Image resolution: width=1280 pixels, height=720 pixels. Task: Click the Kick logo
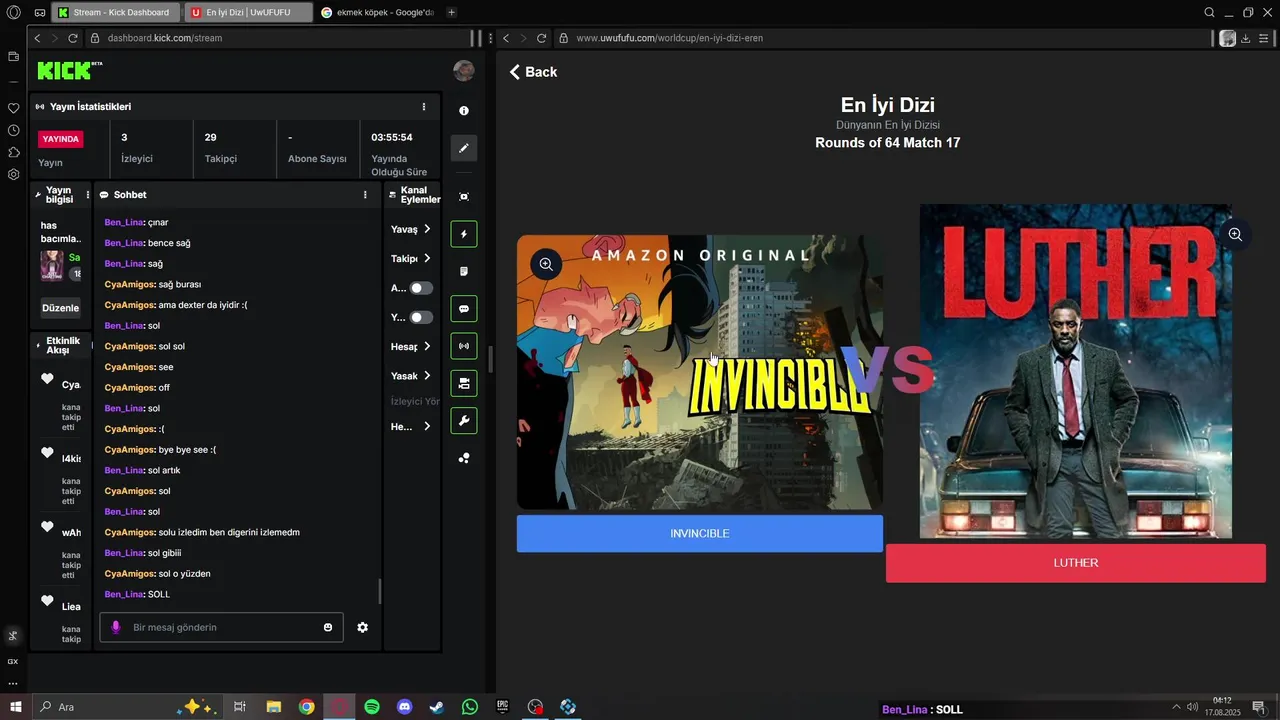[70, 70]
